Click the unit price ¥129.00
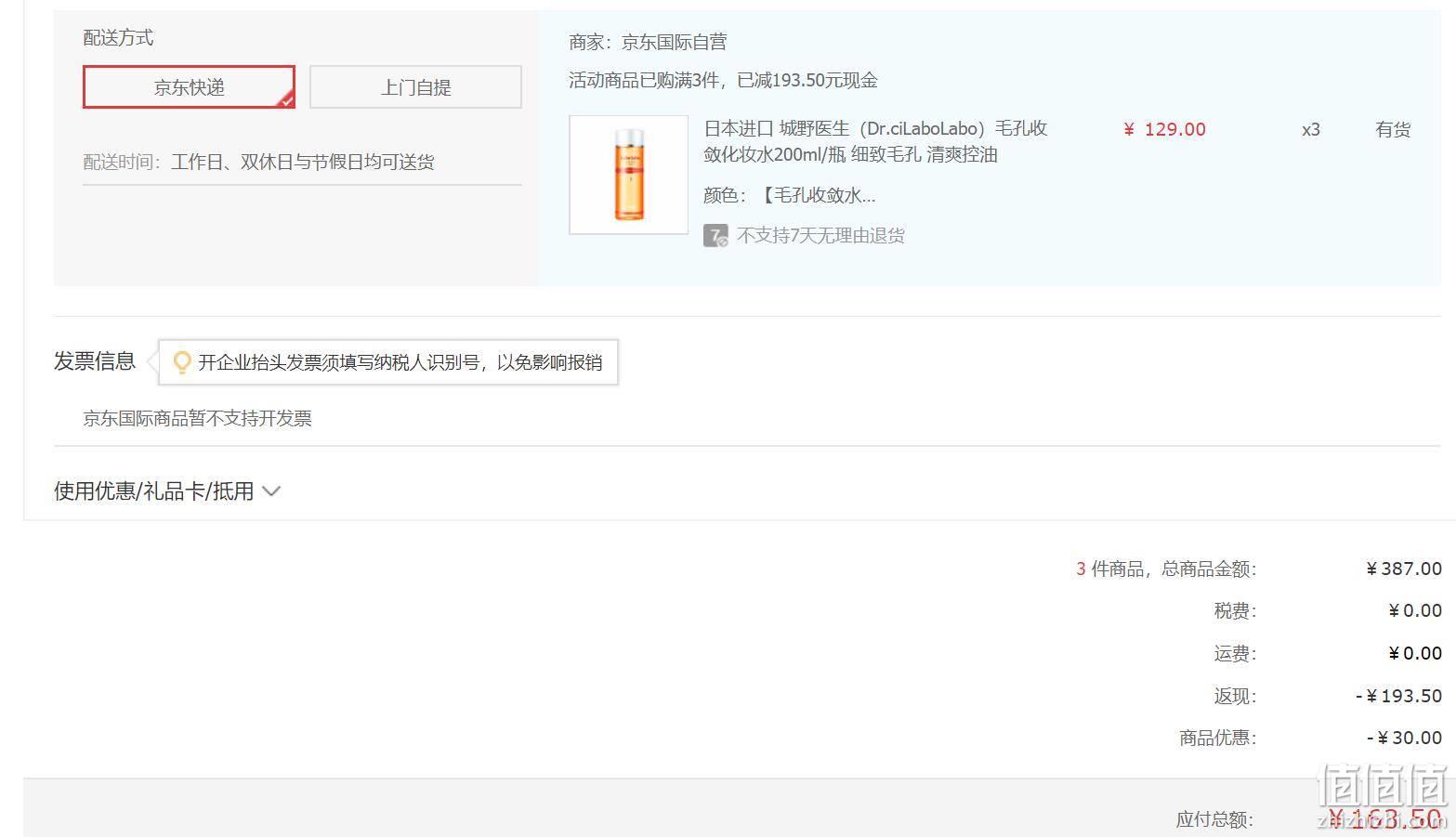 pyautogui.click(x=1164, y=129)
